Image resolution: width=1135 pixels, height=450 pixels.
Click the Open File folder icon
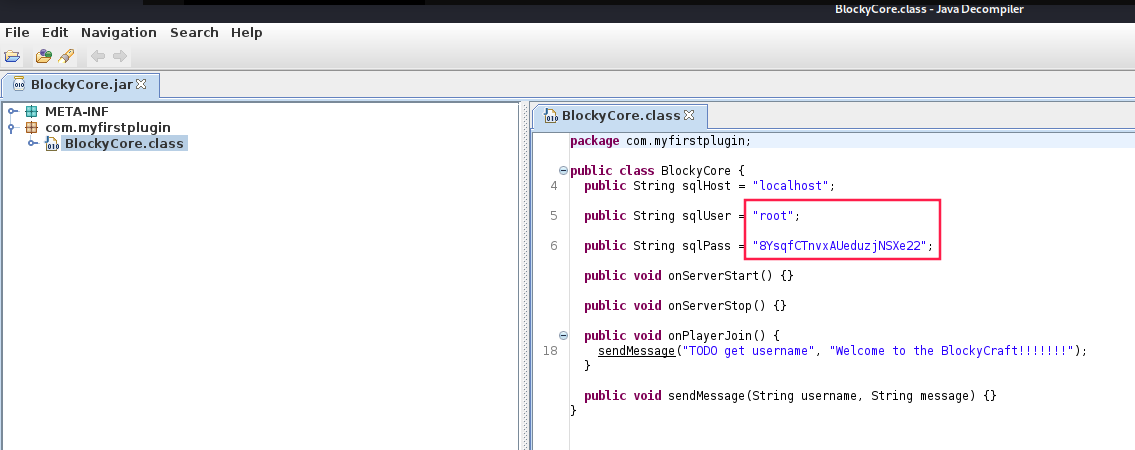pos(13,57)
